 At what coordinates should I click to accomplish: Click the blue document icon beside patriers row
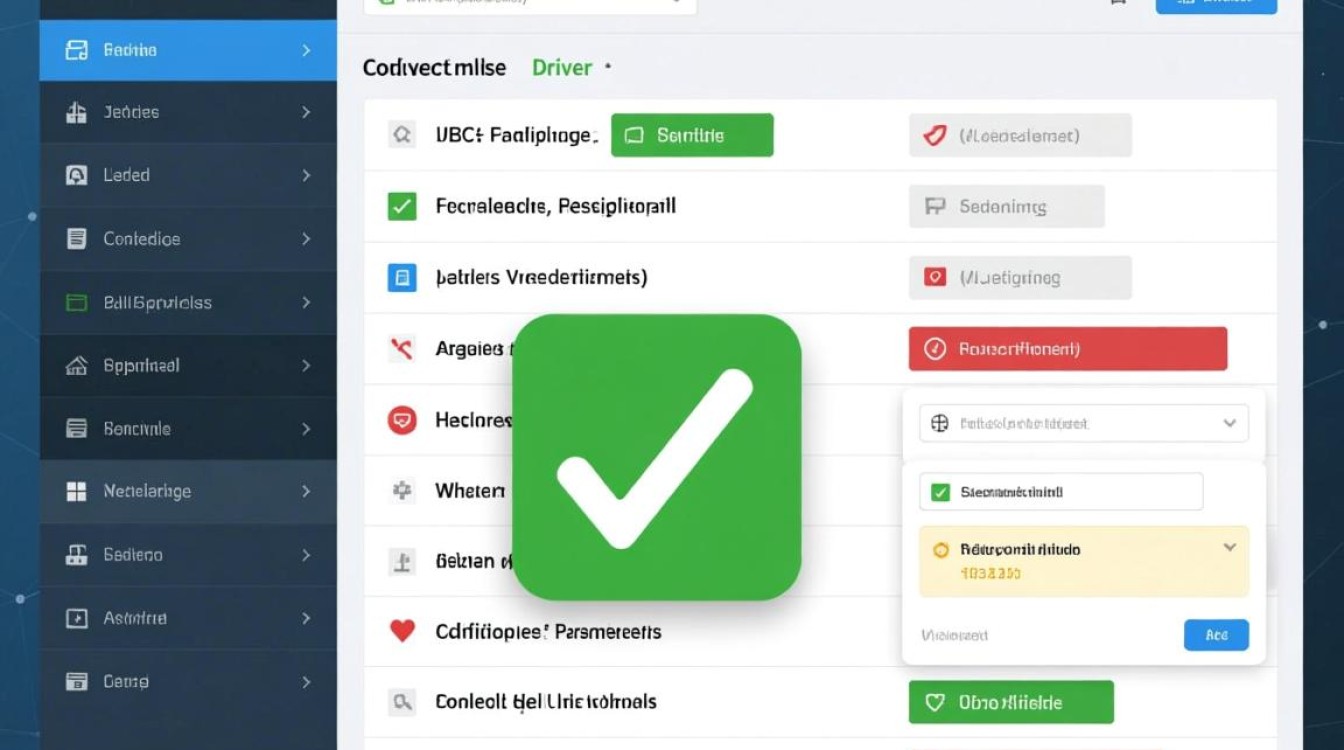click(401, 277)
